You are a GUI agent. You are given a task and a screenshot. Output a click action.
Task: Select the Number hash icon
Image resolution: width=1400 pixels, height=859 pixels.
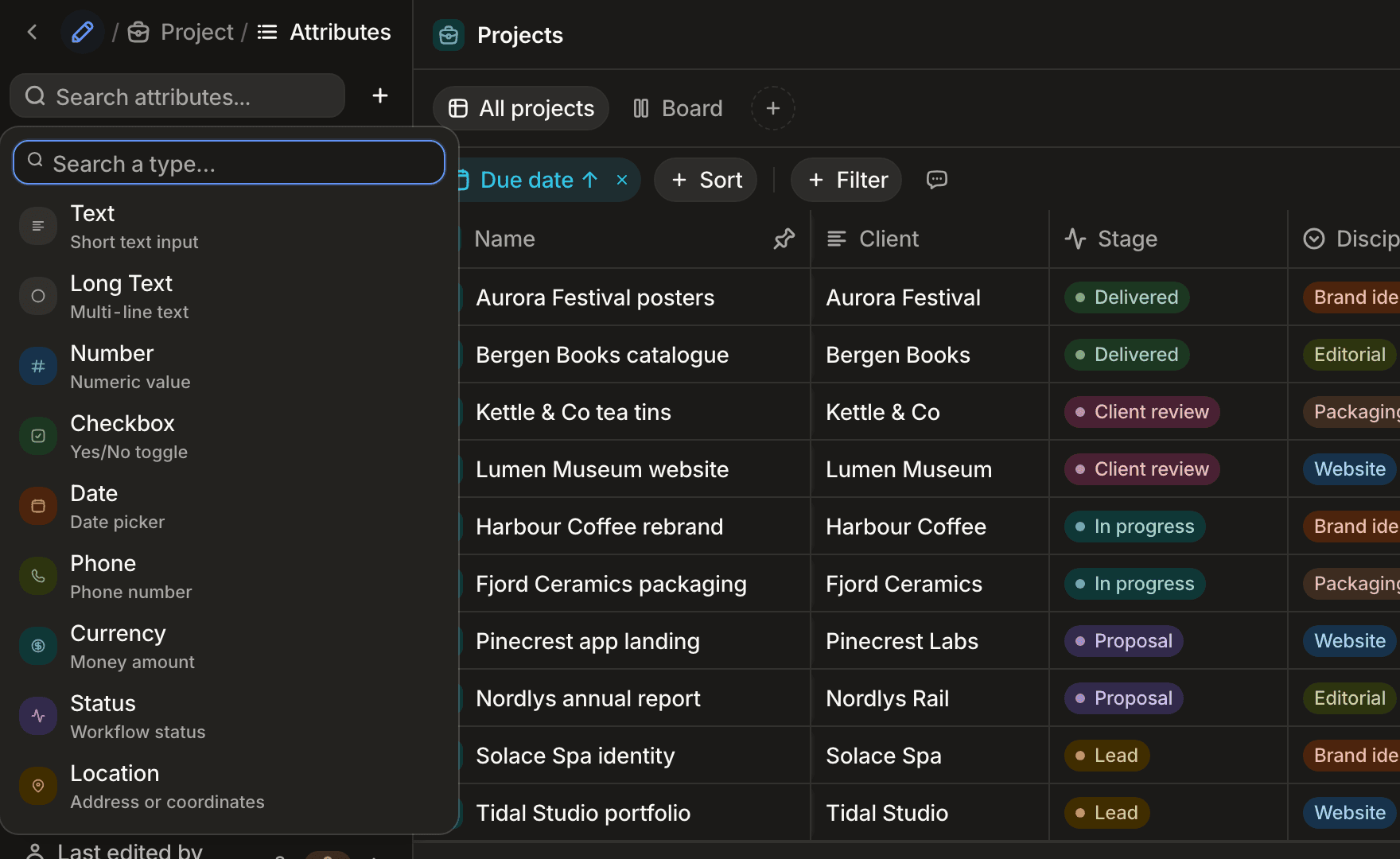[x=38, y=367]
